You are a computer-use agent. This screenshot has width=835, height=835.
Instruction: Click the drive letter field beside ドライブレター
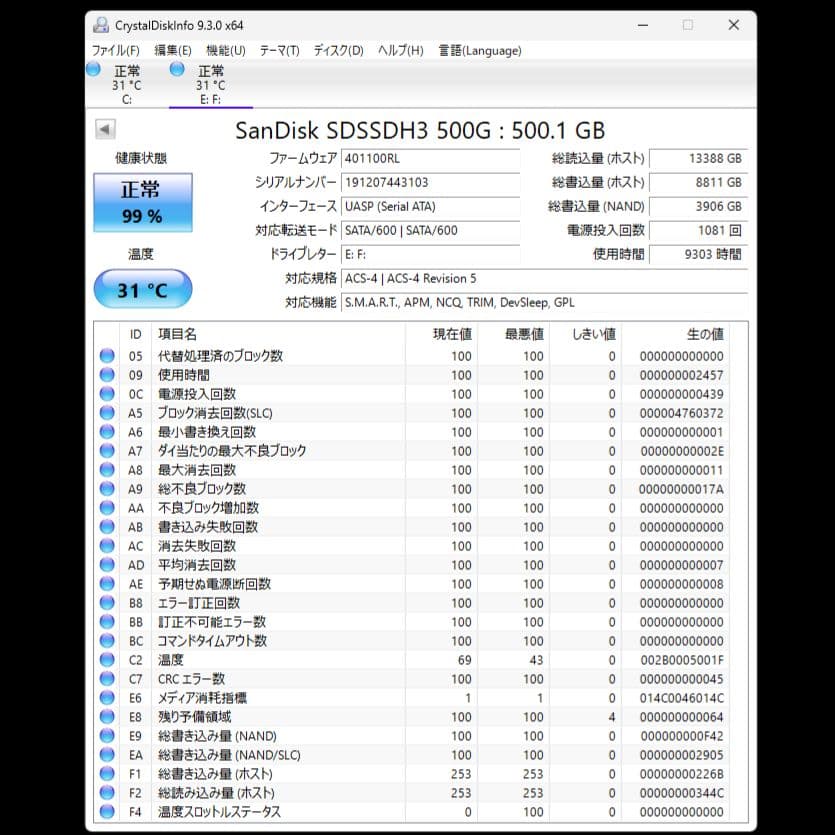(430, 255)
